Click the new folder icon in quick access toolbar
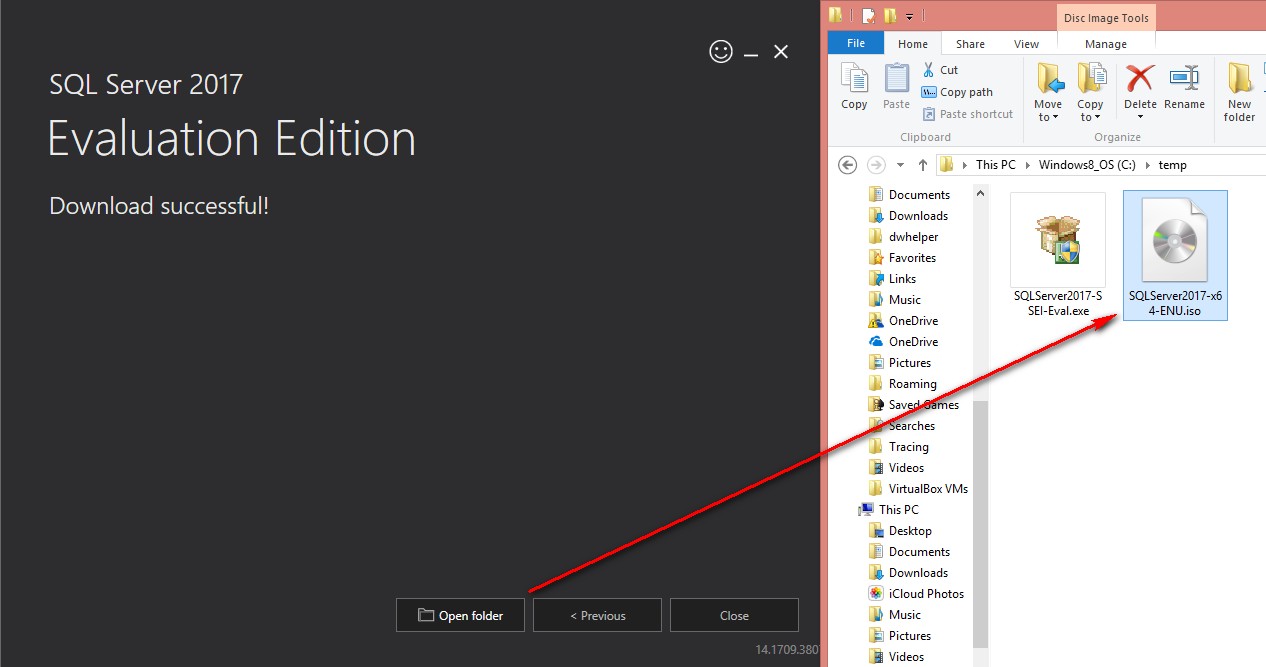 click(x=889, y=15)
